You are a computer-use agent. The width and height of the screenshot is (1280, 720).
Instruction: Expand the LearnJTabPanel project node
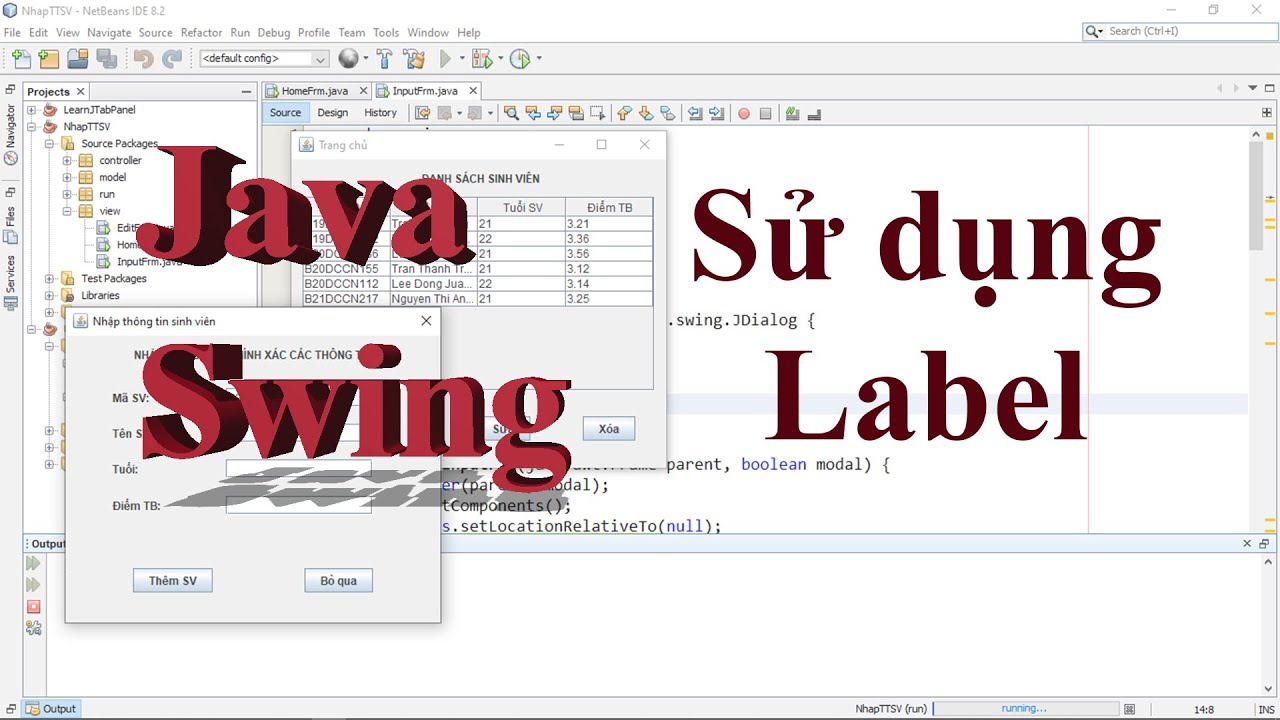click(x=32, y=110)
